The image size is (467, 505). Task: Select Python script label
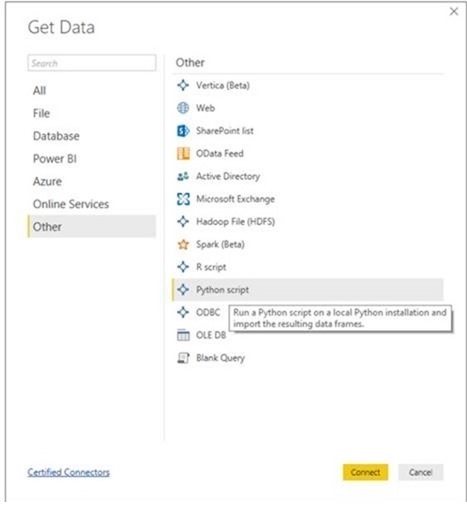point(222,290)
